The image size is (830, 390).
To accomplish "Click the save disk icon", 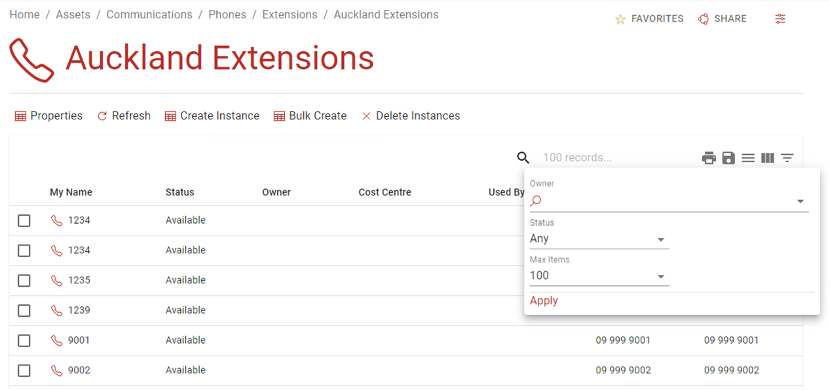I will 728,158.
